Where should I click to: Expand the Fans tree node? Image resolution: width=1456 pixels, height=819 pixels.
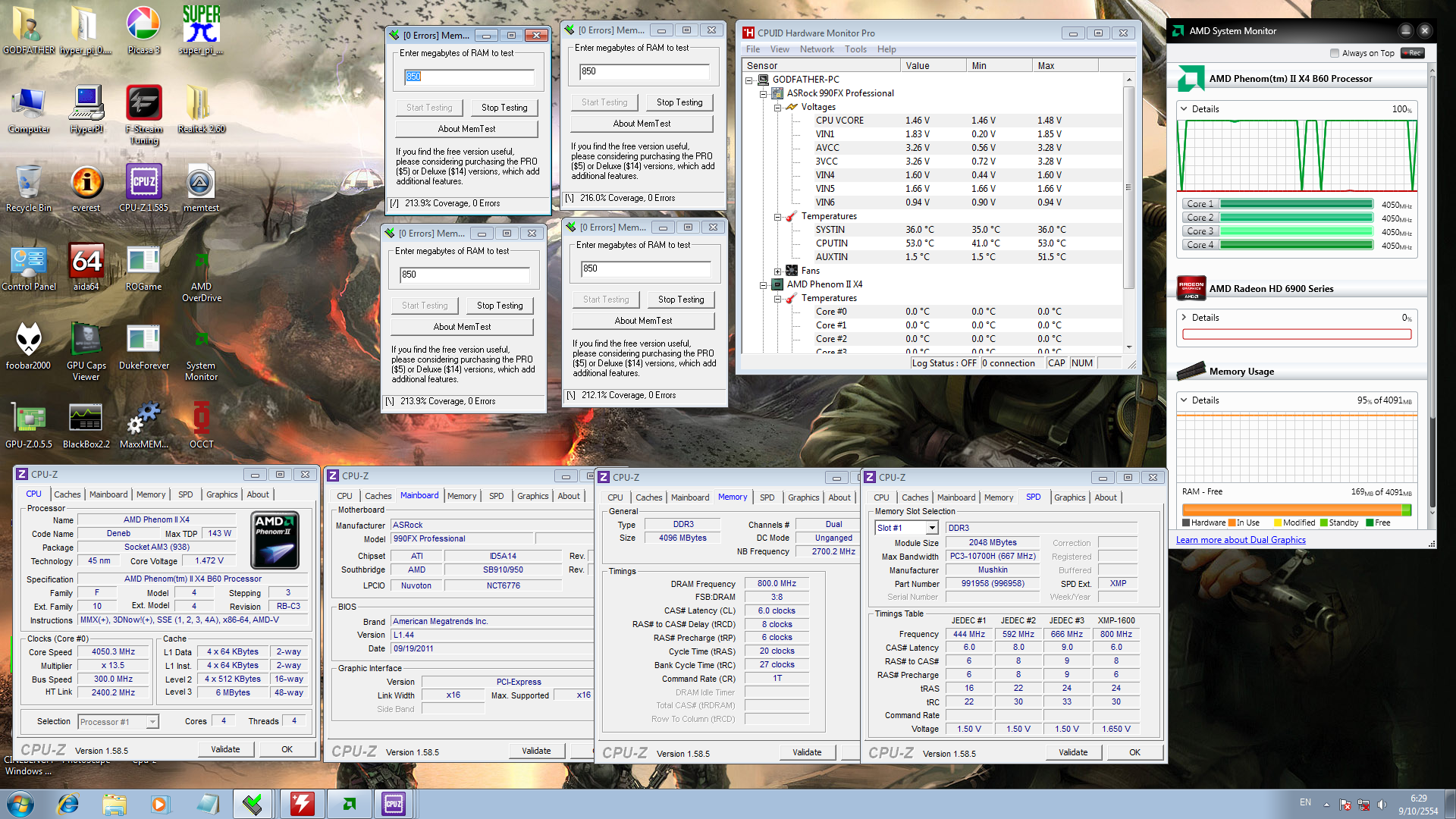point(778,271)
